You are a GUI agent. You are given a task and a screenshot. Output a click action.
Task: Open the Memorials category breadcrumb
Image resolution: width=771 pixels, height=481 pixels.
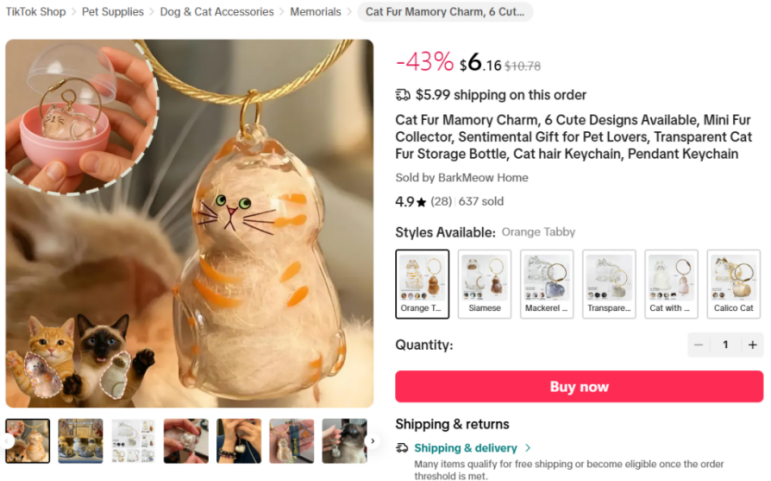click(315, 12)
